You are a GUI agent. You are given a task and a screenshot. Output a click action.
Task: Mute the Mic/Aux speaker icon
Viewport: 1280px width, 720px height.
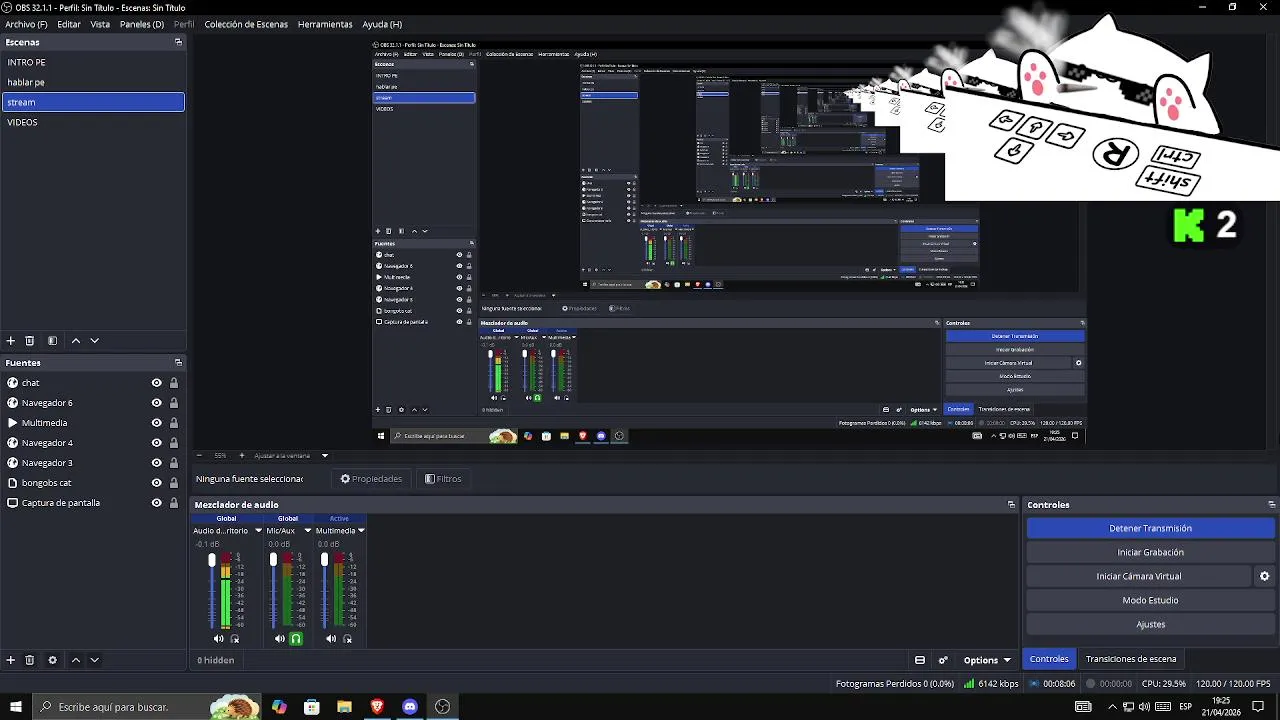pyautogui.click(x=280, y=639)
